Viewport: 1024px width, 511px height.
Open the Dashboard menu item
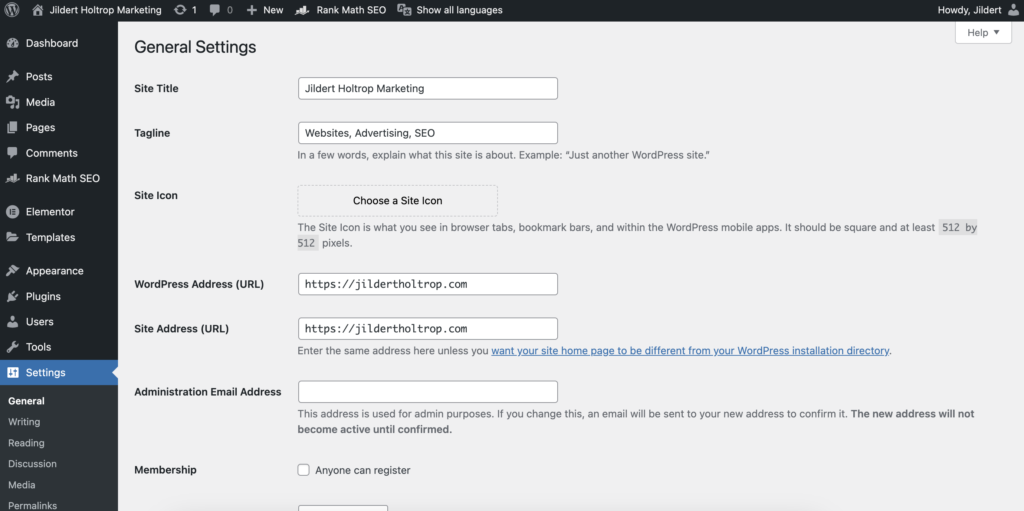59,43
